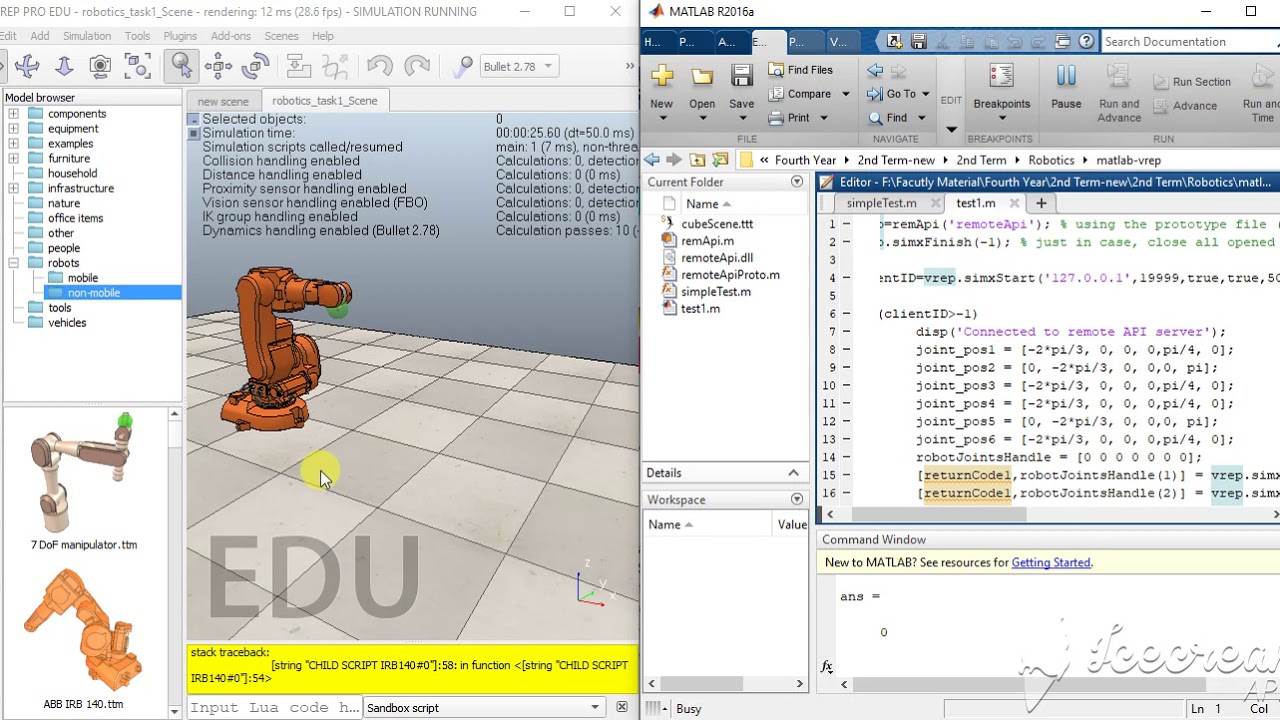Open Plugins menu in V-REP
The image size is (1280, 720).
click(180, 36)
